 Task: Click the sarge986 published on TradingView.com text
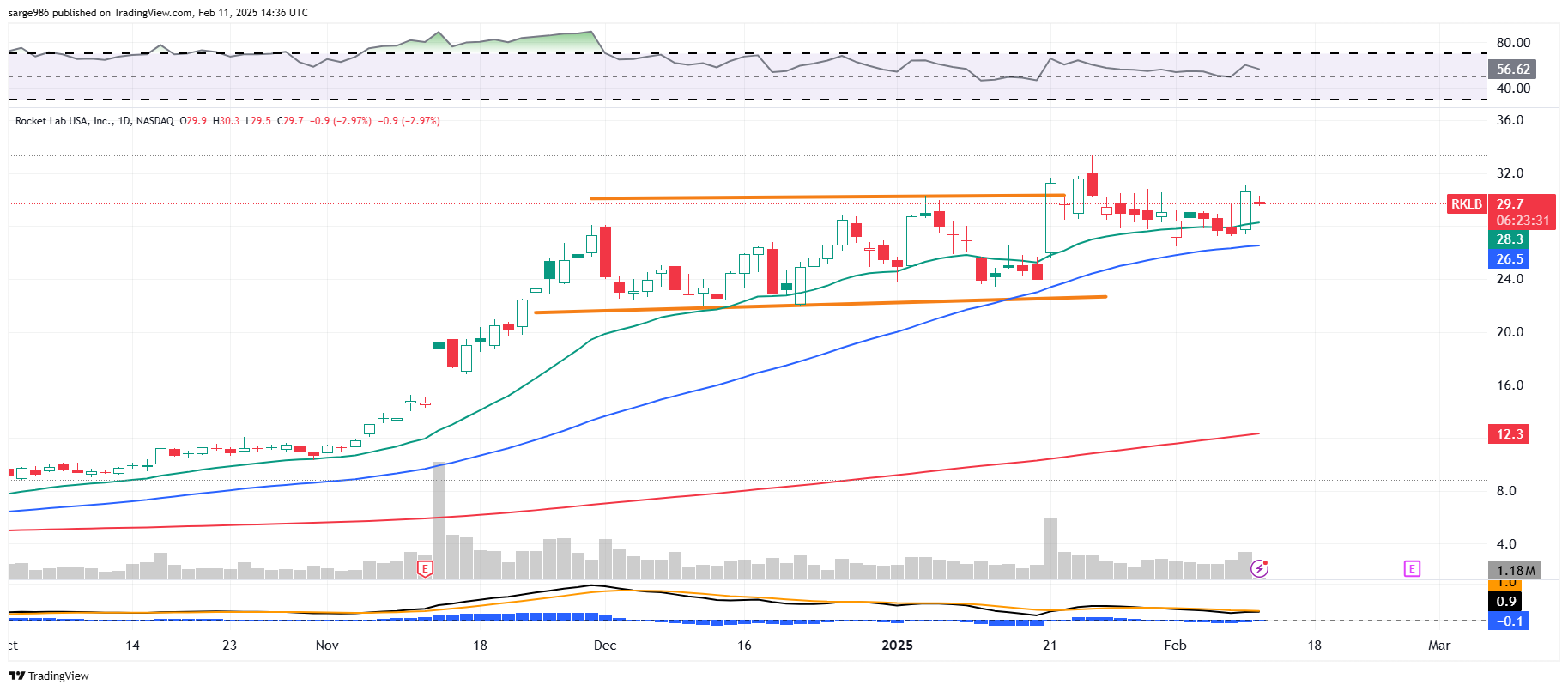click(158, 13)
